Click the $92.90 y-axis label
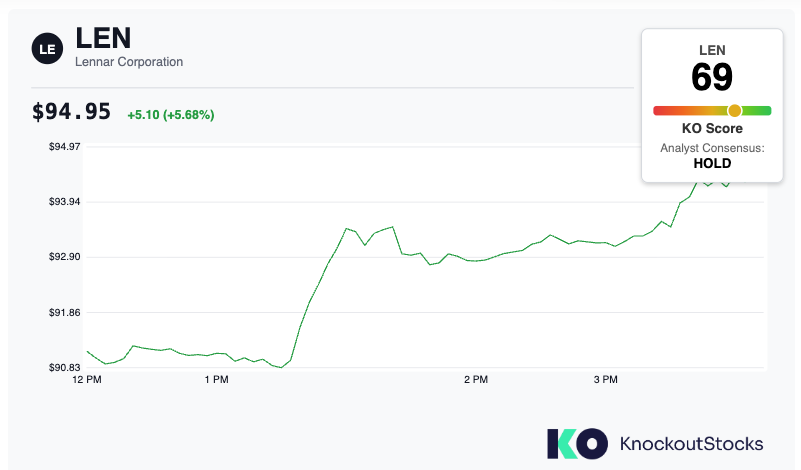The image size is (801, 470). [x=64, y=256]
